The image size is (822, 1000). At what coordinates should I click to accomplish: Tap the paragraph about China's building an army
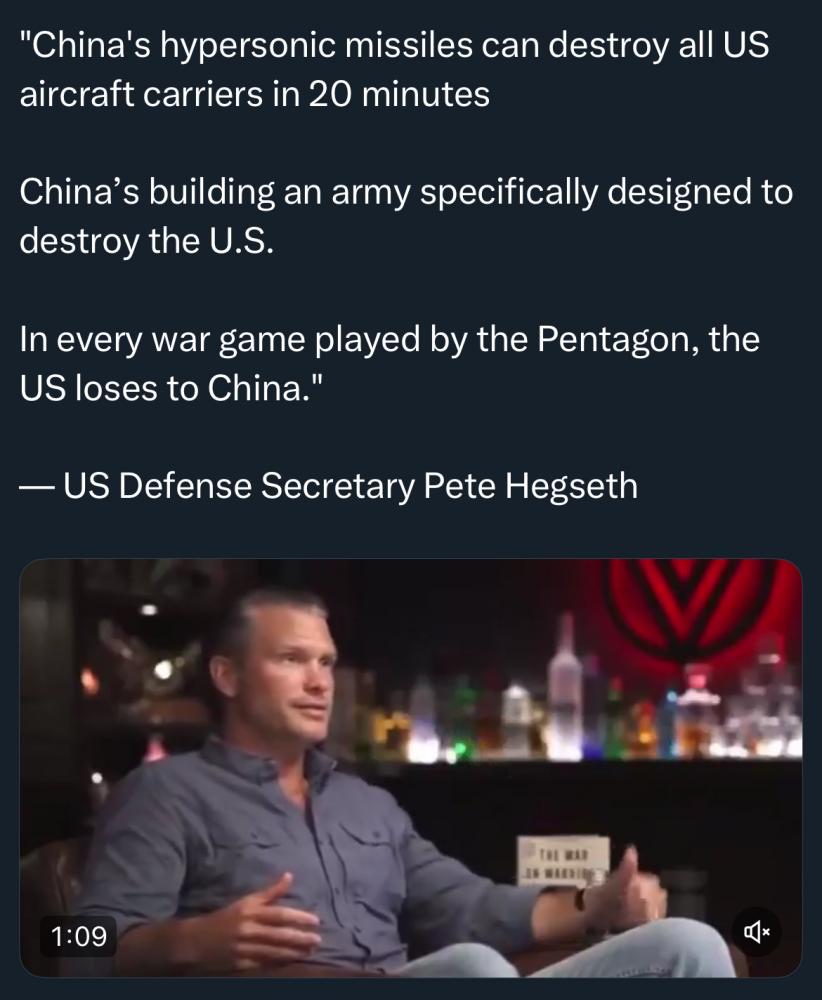(406, 216)
